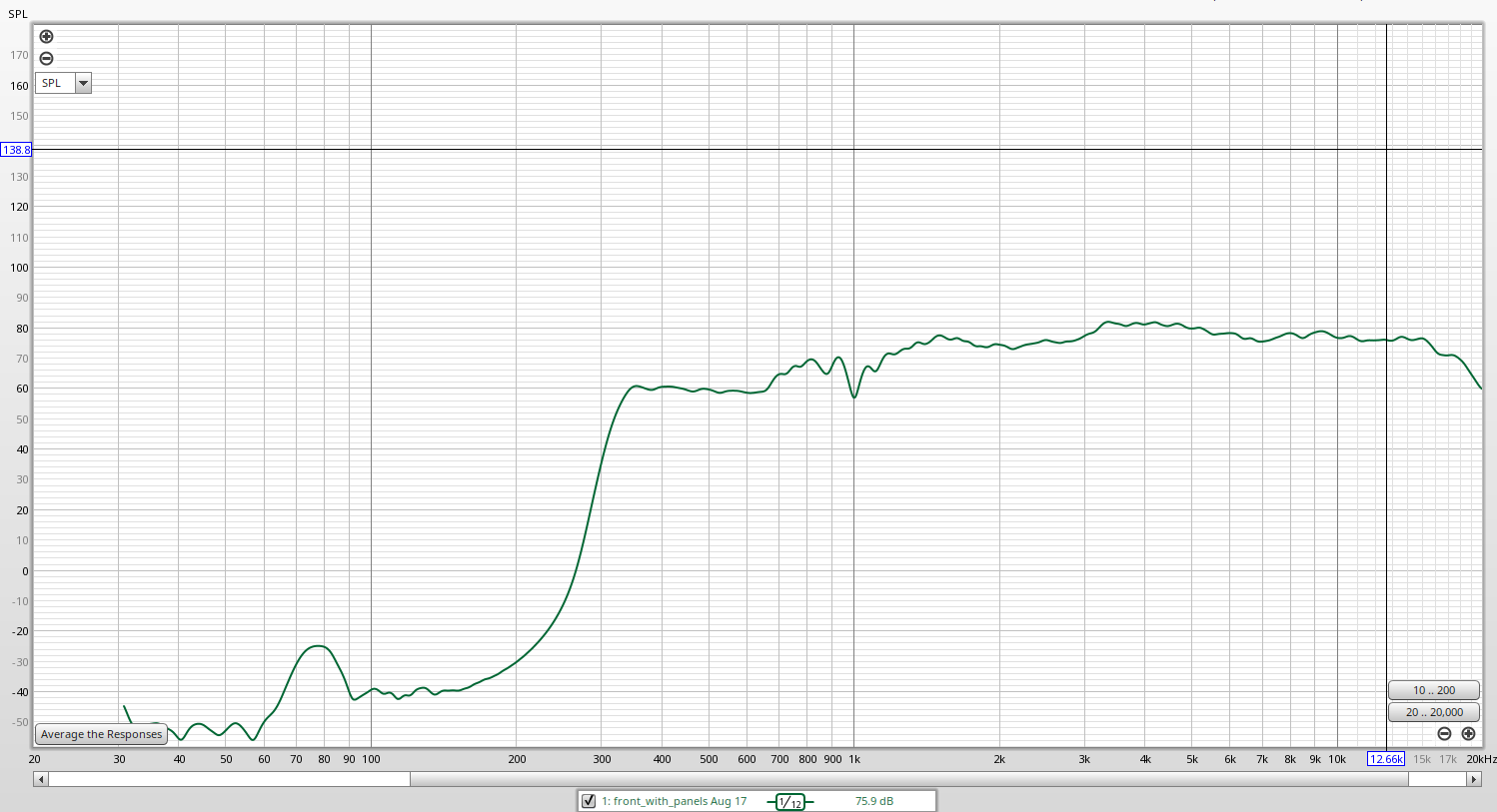This screenshot has height=812, width=1497.
Task: Click the 138.8 cursor level box
Action: tap(16, 150)
